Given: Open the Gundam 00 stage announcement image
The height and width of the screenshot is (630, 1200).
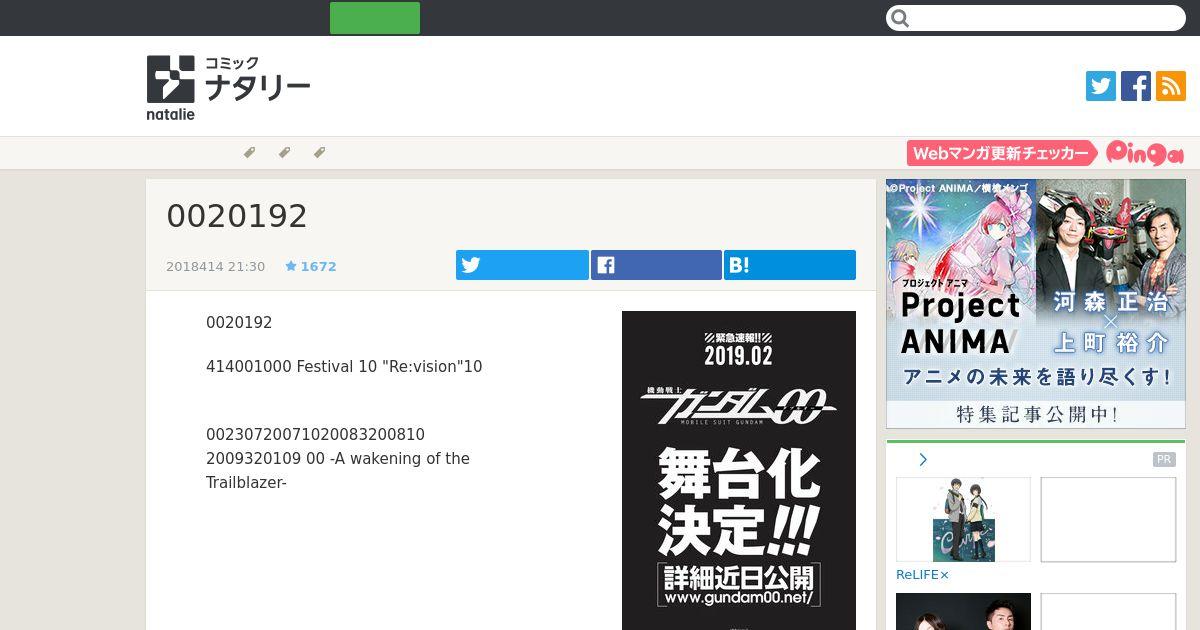Looking at the screenshot, I should [x=739, y=470].
